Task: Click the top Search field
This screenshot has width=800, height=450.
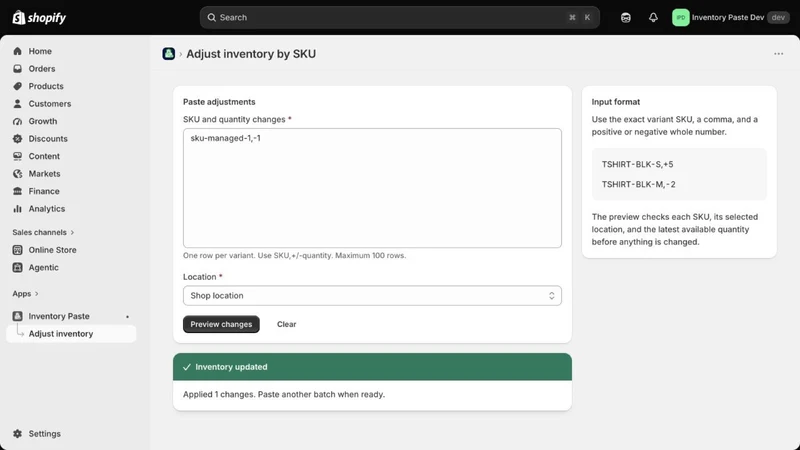Action: click(x=399, y=17)
